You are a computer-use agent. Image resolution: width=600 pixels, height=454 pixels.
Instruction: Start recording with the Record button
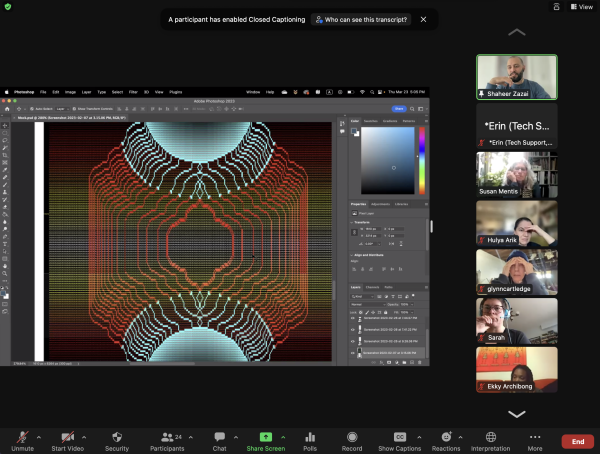click(352, 437)
